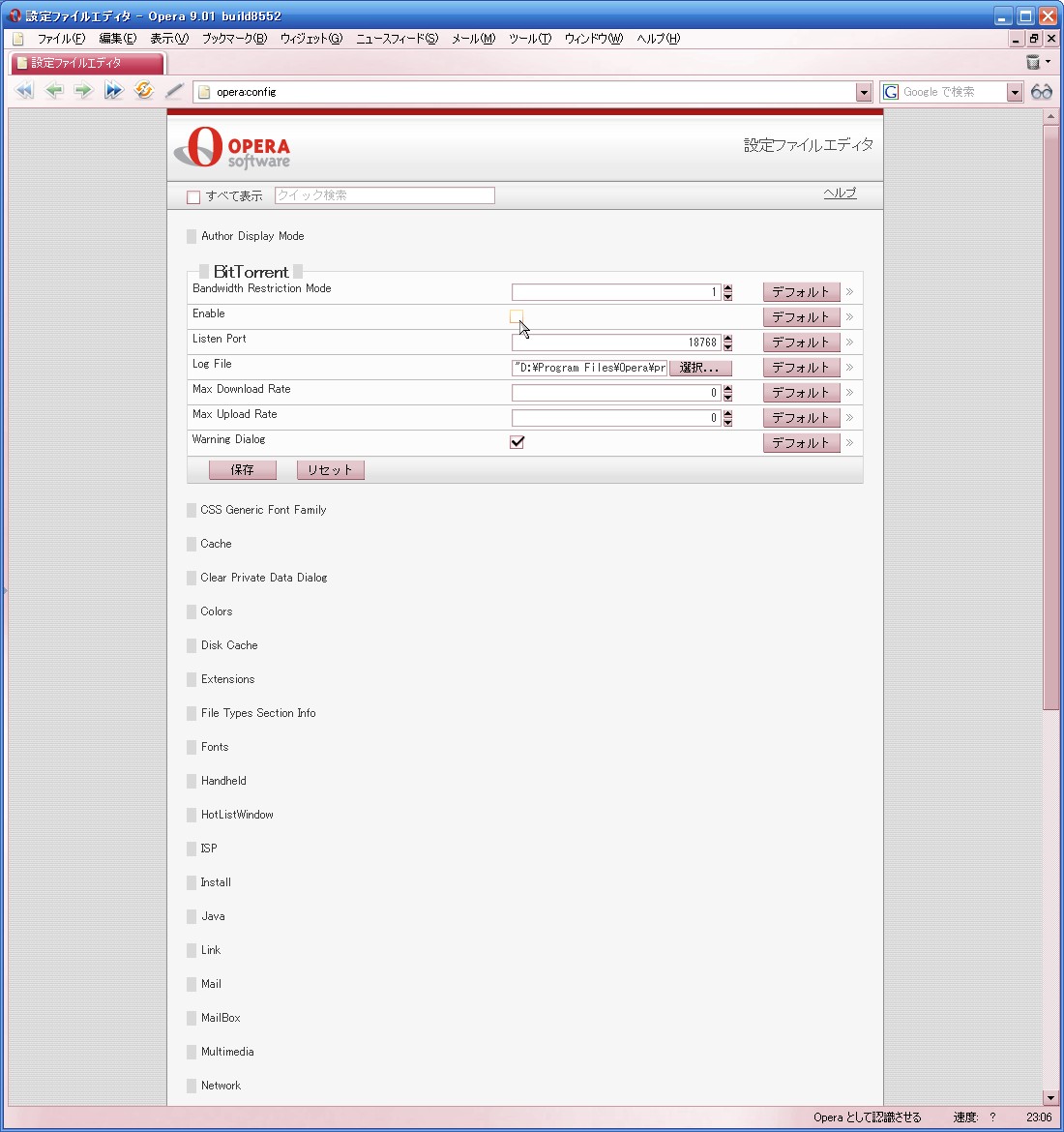Open the search engine dropdown arrow

coord(1015,93)
